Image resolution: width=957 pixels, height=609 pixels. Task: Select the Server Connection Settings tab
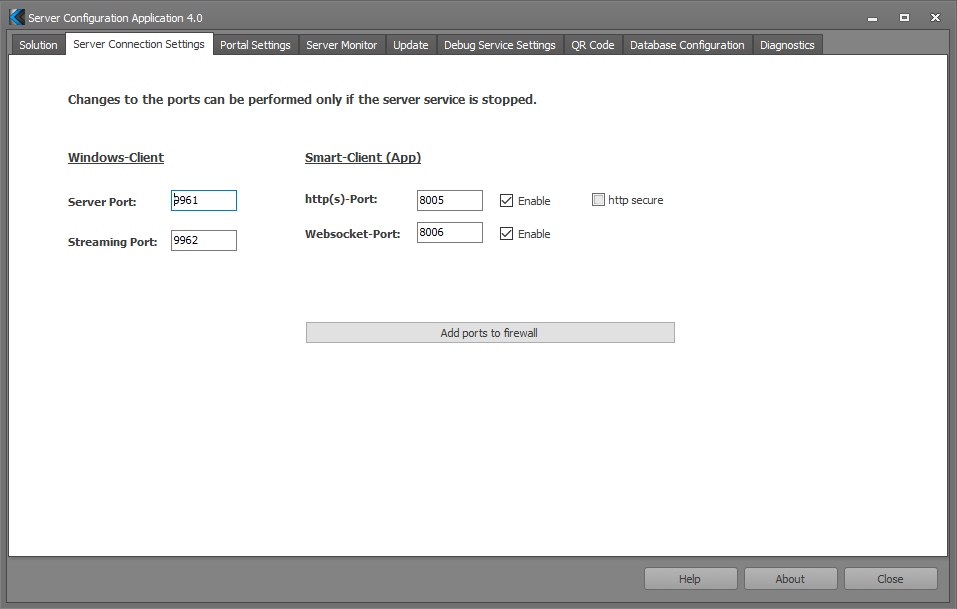pyautogui.click(x=139, y=44)
